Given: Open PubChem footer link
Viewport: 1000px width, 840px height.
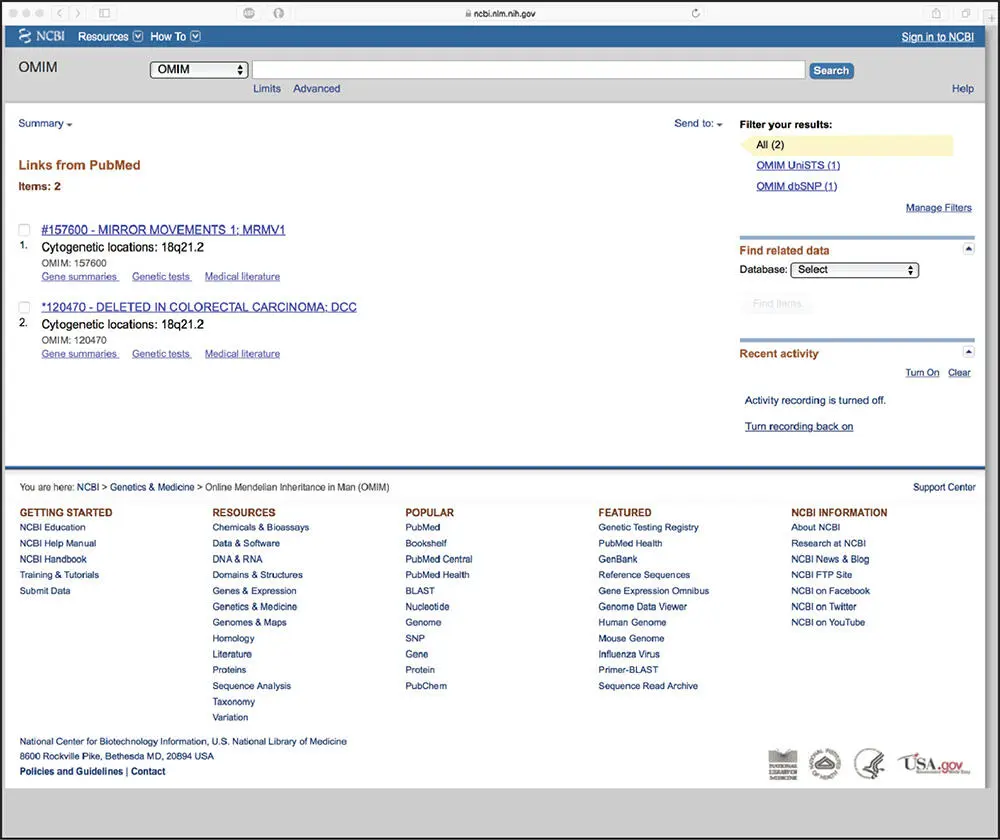Looking at the screenshot, I should [426, 686].
